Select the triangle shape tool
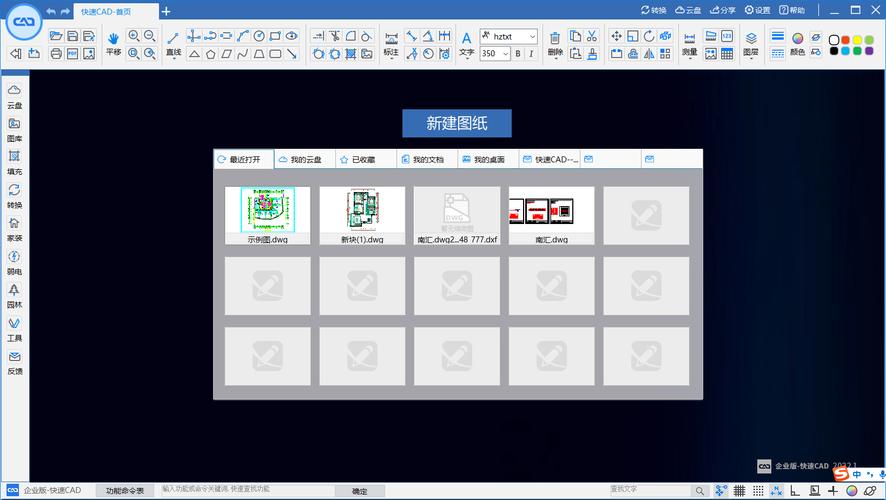886x500 pixels. click(x=194, y=54)
